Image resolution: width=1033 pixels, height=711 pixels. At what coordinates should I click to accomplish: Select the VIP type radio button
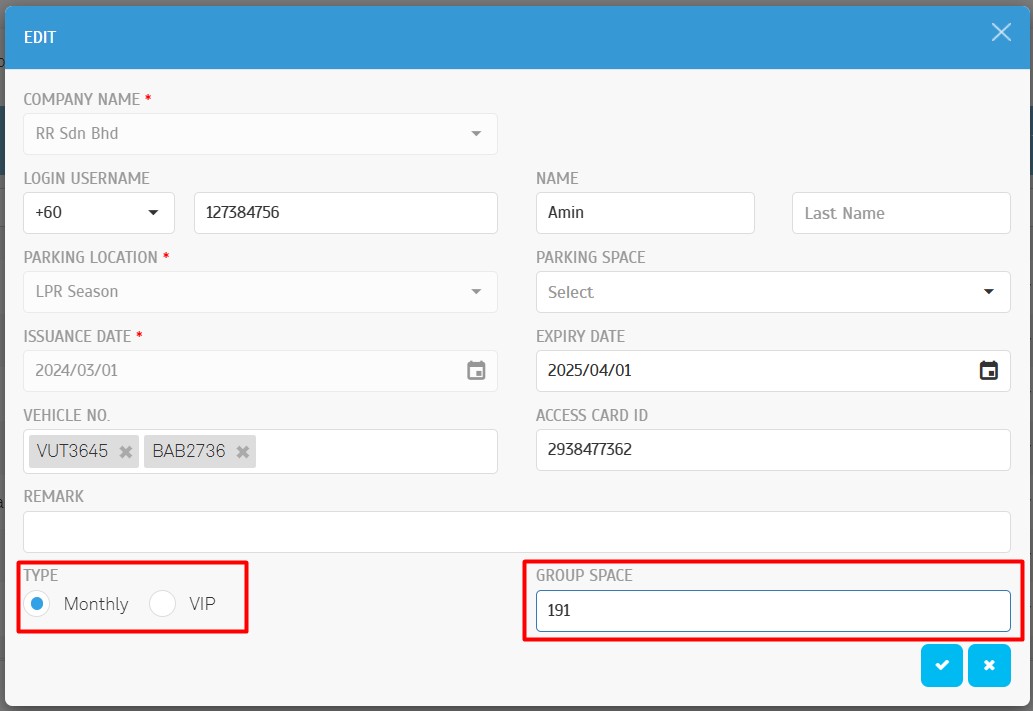pos(162,604)
